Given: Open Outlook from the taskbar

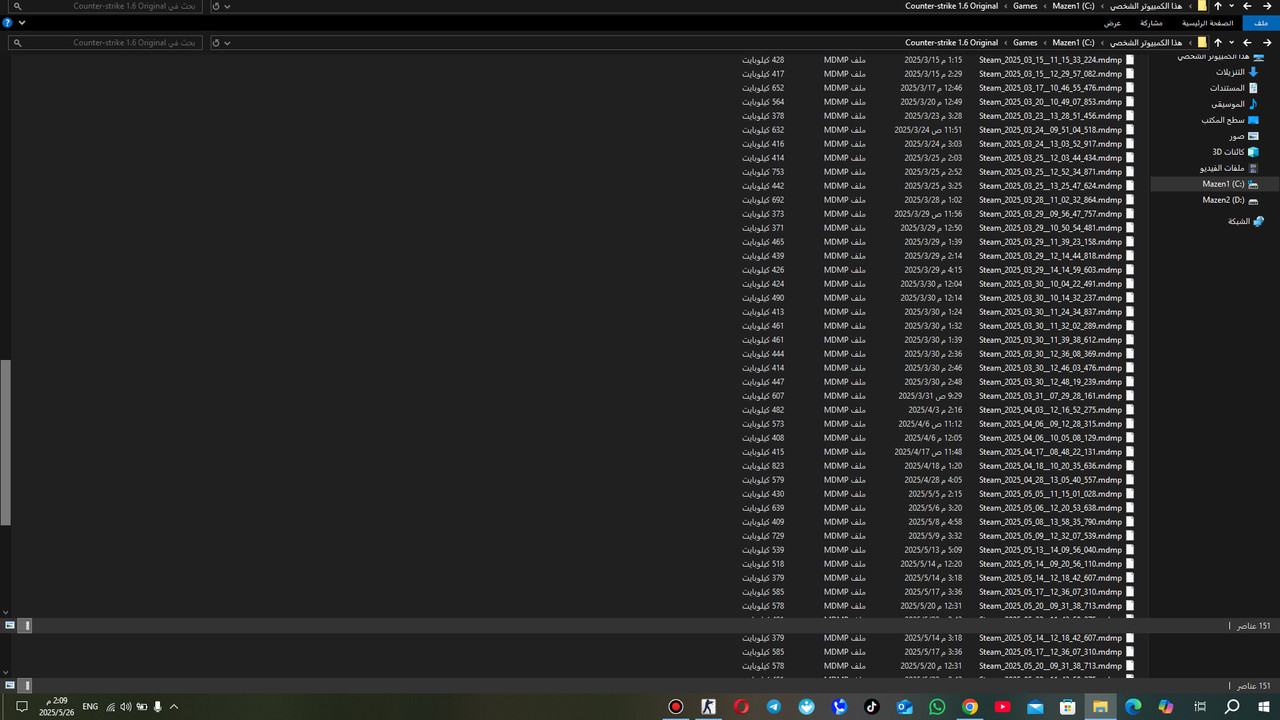Looking at the screenshot, I should click(904, 706).
